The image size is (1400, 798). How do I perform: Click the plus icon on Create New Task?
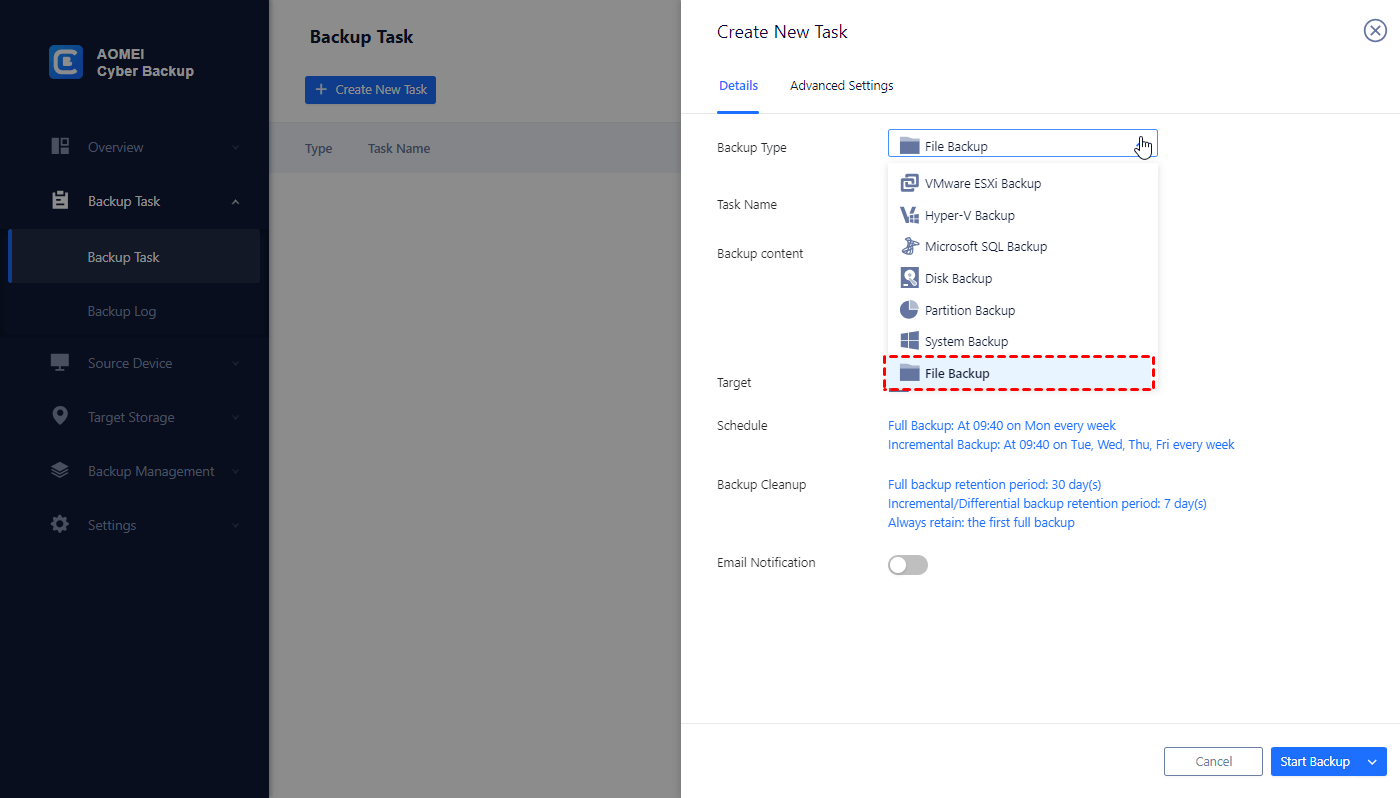coord(321,89)
